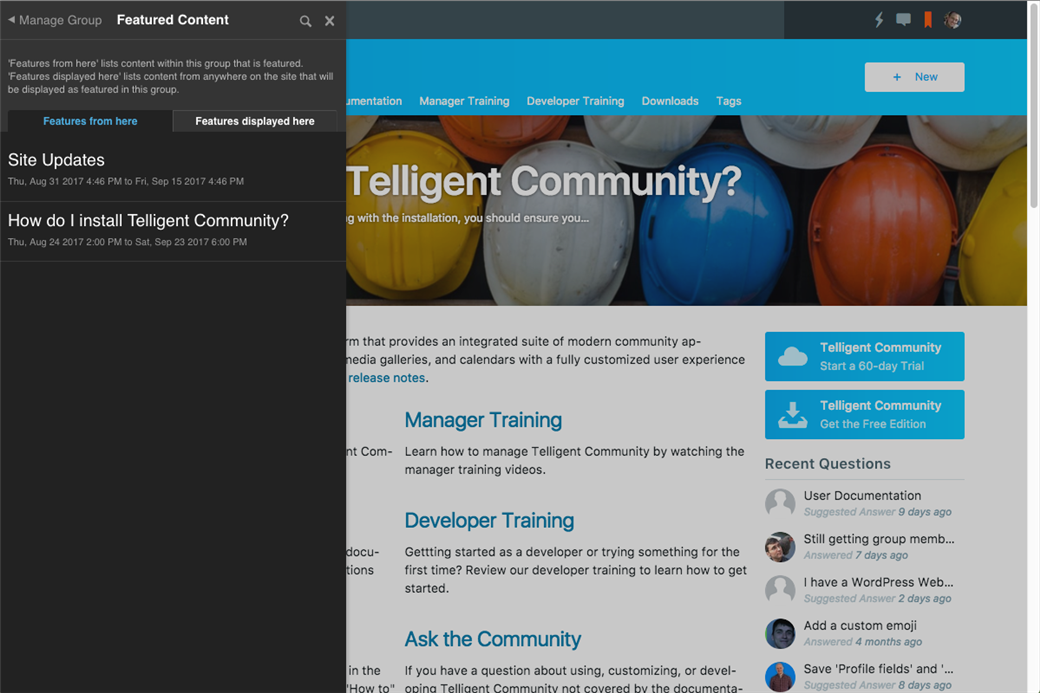Open the Developer Training navigation tab
Image resolution: width=1040 pixels, height=693 pixels.
click(x=575, y=101)
